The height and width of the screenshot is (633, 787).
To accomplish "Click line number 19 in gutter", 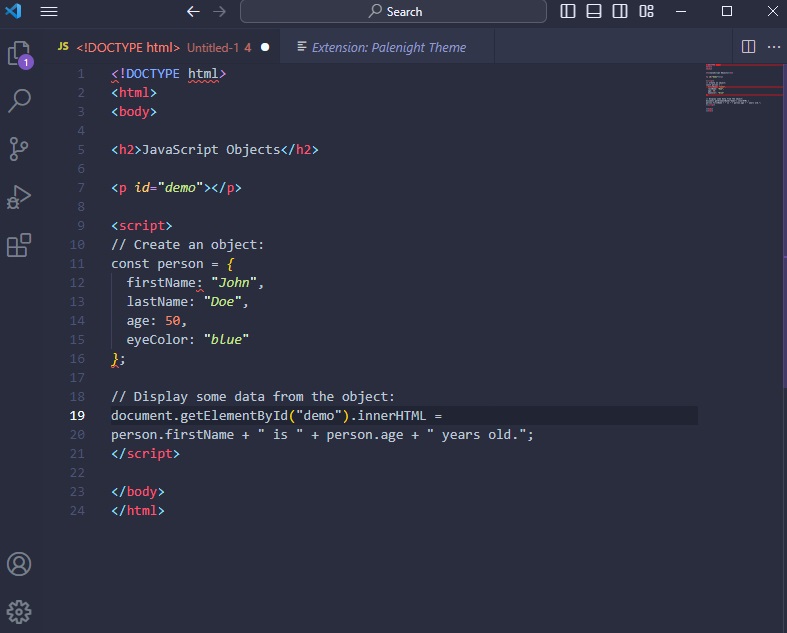I will (77, 416).
